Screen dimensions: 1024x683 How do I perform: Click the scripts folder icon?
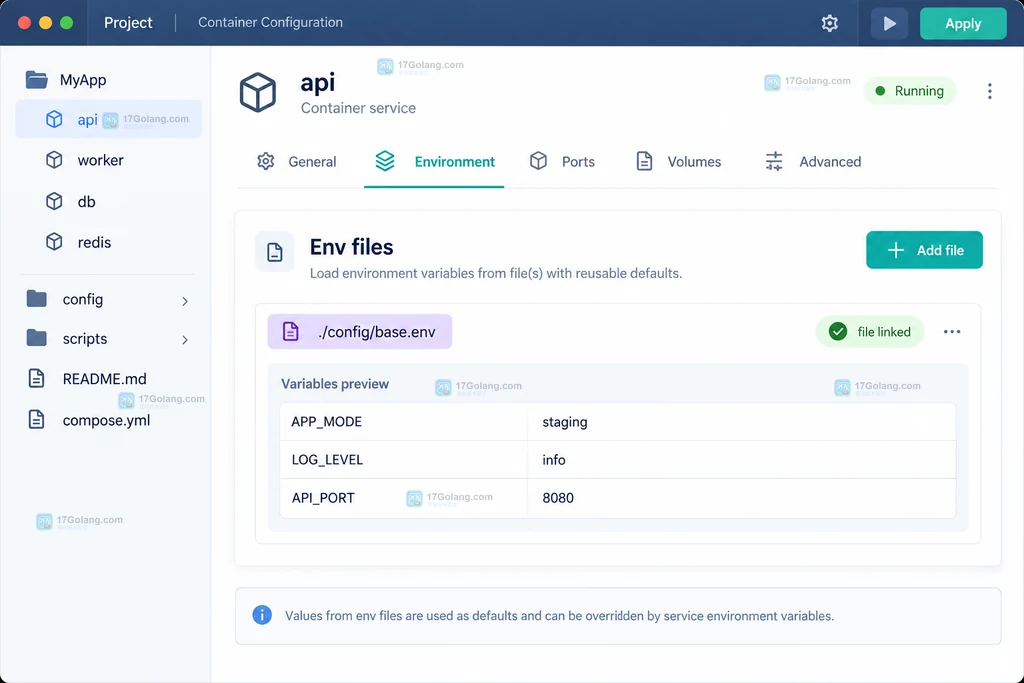[37, 338]
